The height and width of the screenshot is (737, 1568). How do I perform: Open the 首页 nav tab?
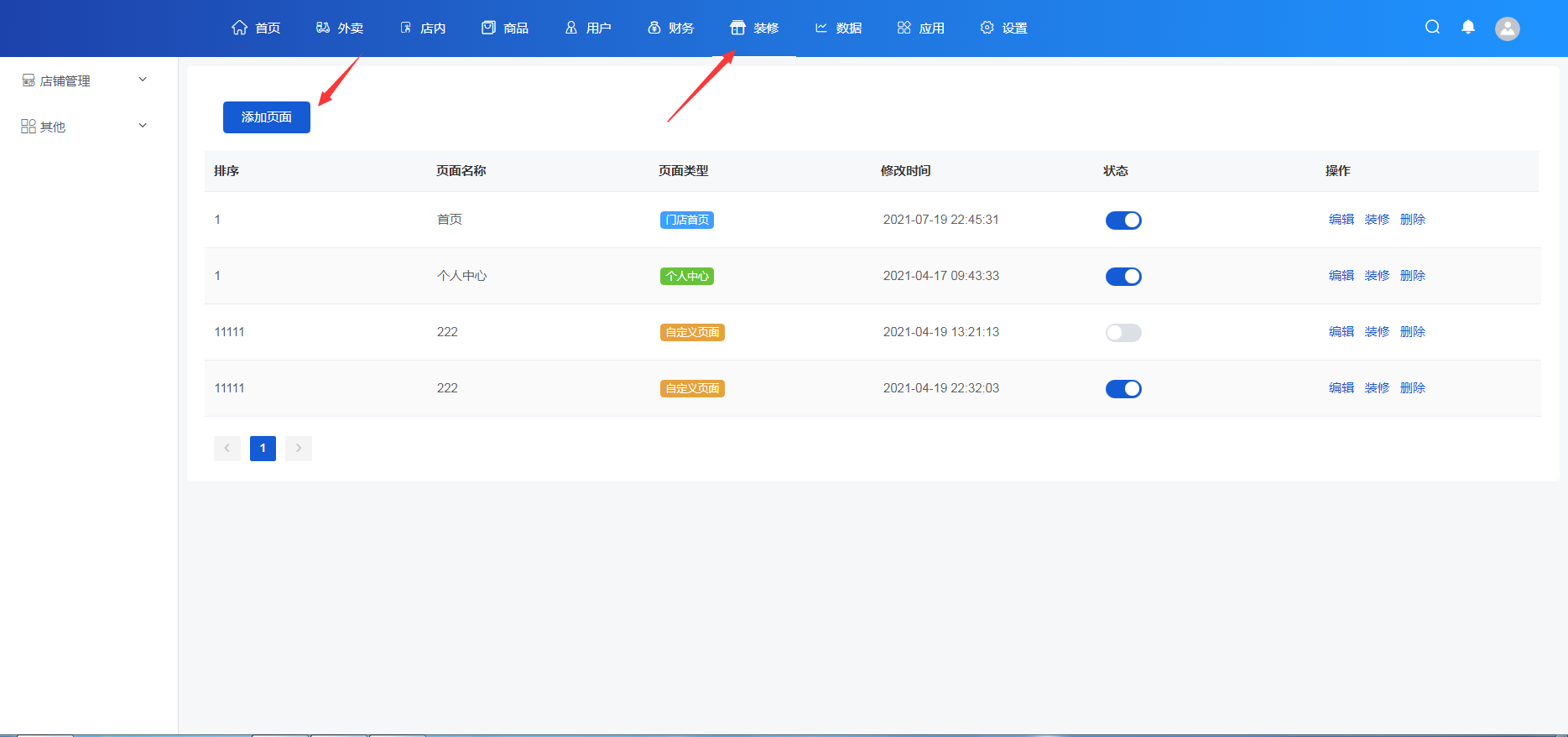coord(256,28)
